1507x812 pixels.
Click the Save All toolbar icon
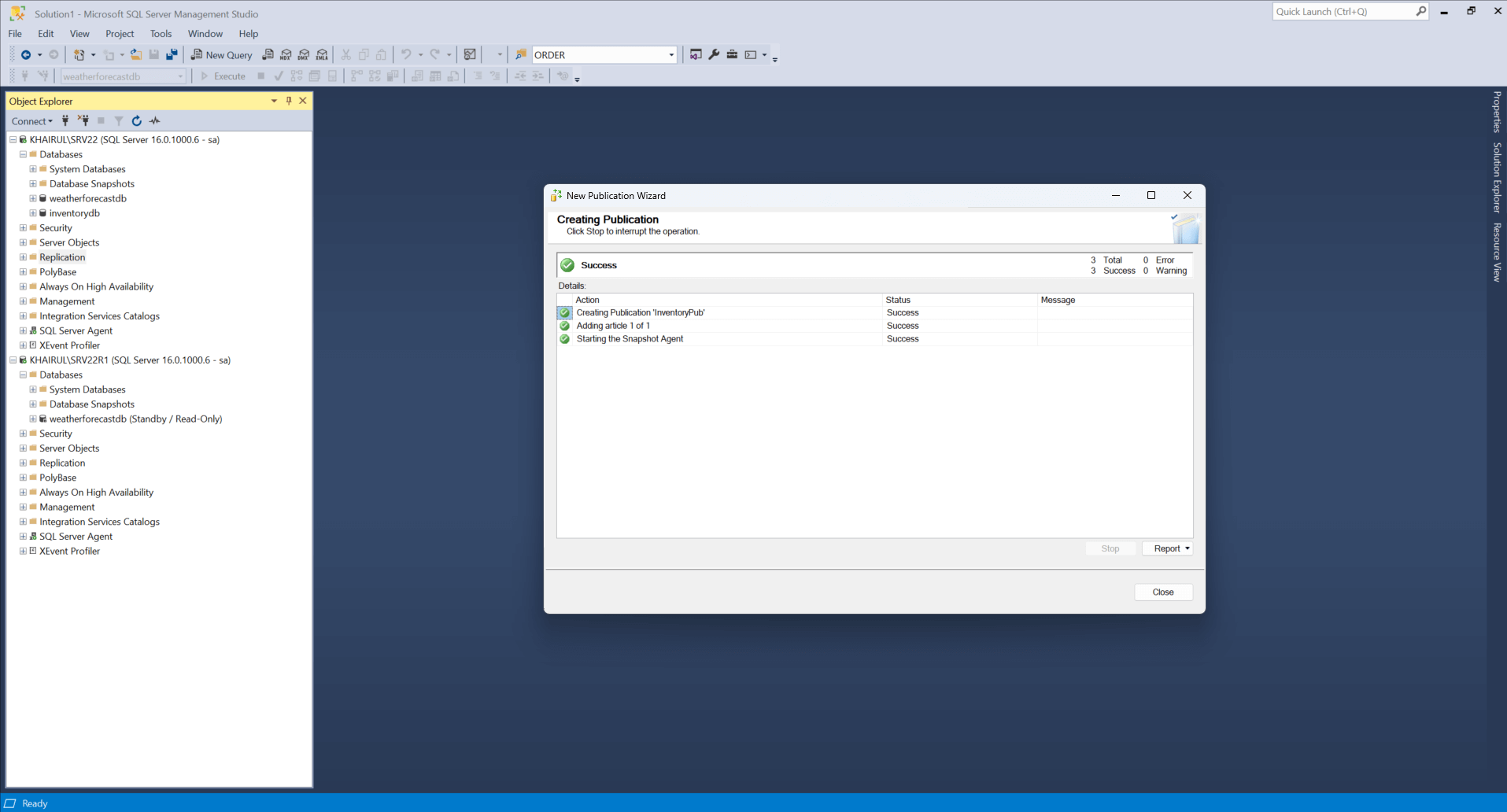[172, 55]
